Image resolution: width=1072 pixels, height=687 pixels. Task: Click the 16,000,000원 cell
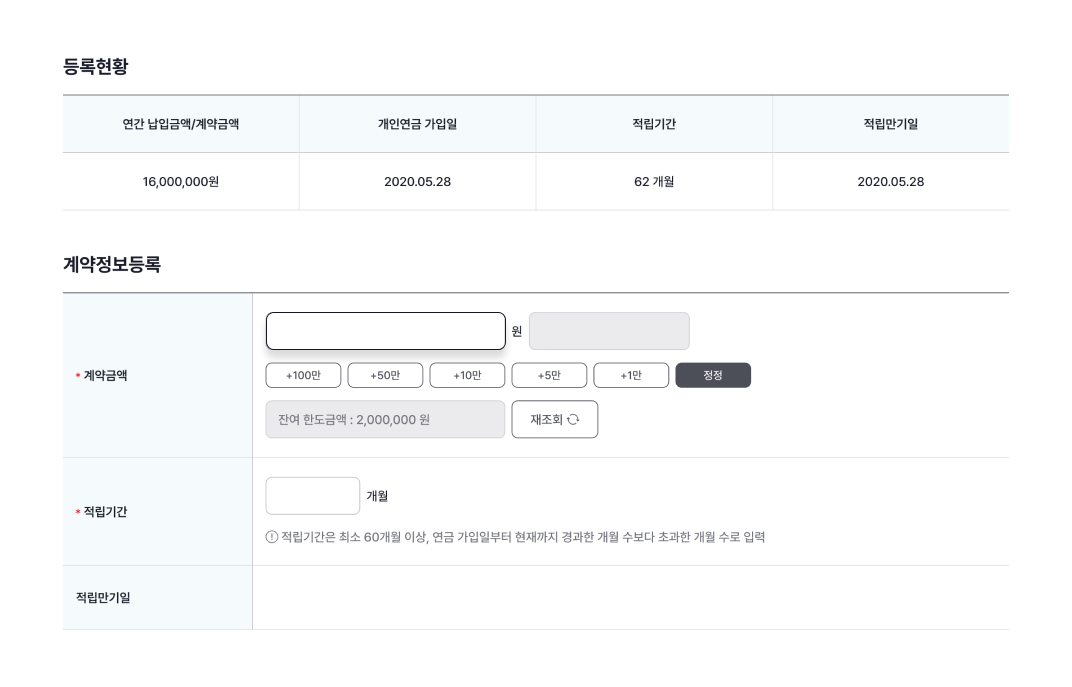tap(180, 181)
